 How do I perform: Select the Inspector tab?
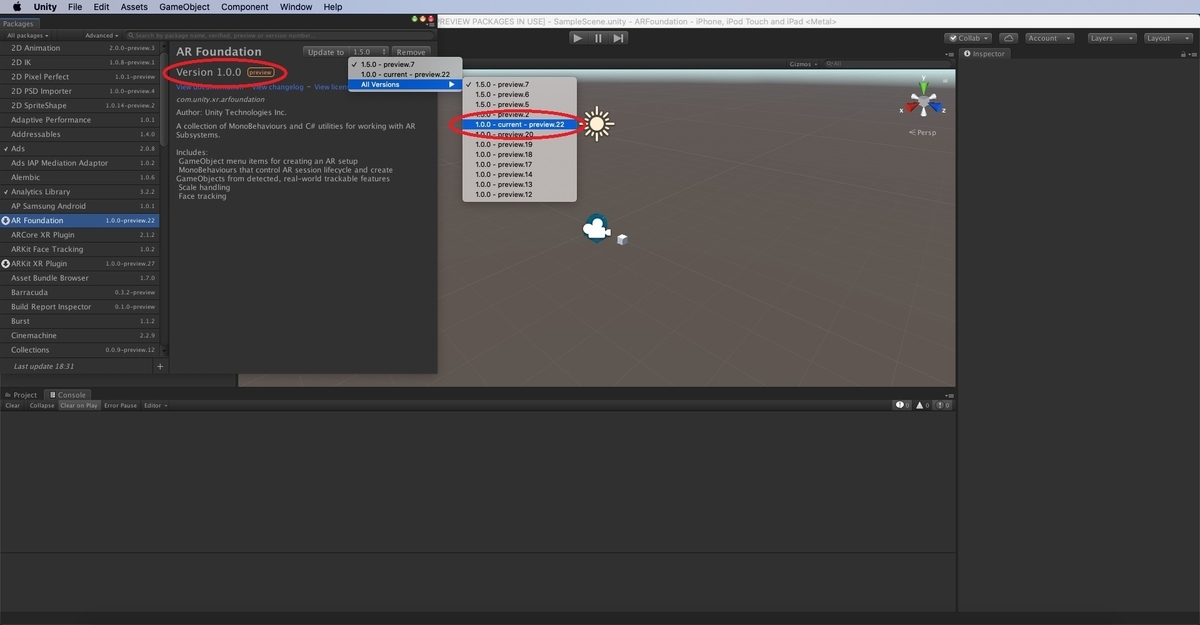[x=985, y=53]
